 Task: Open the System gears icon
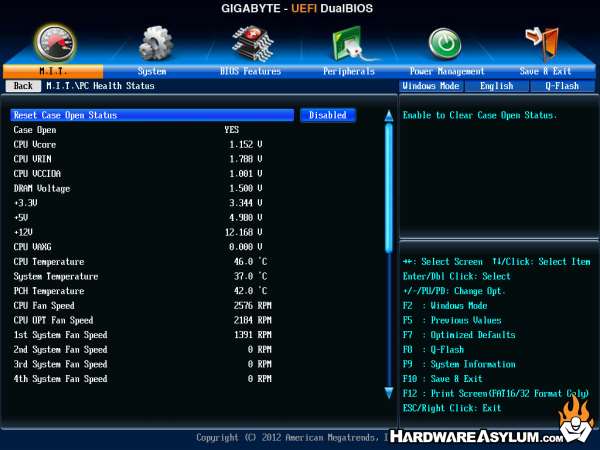pyautogui.click(x=155, y=43)
